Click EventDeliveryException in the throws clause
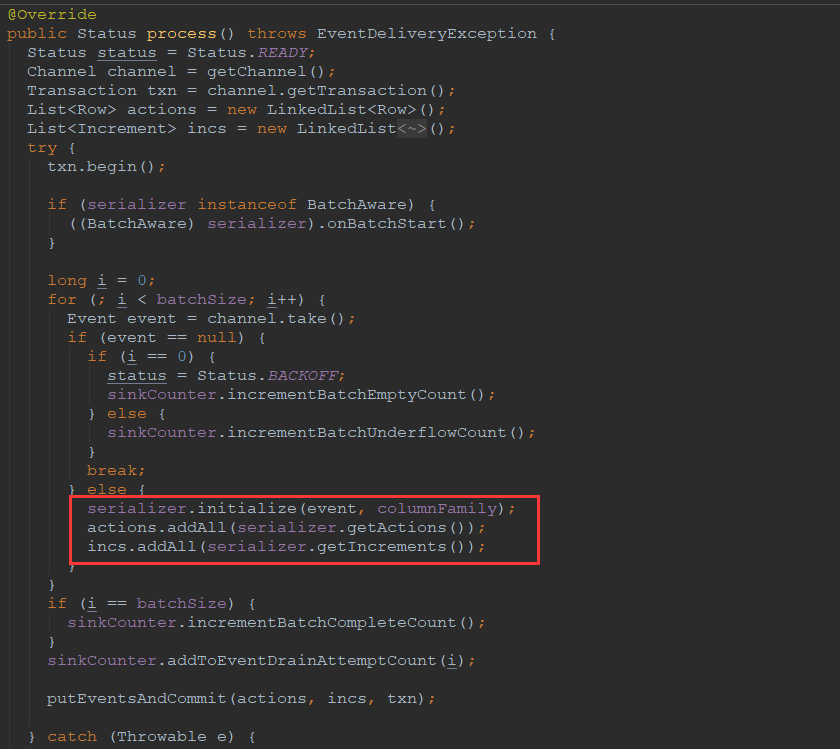Viewport: 840px width, 749px height. [426, 34]
